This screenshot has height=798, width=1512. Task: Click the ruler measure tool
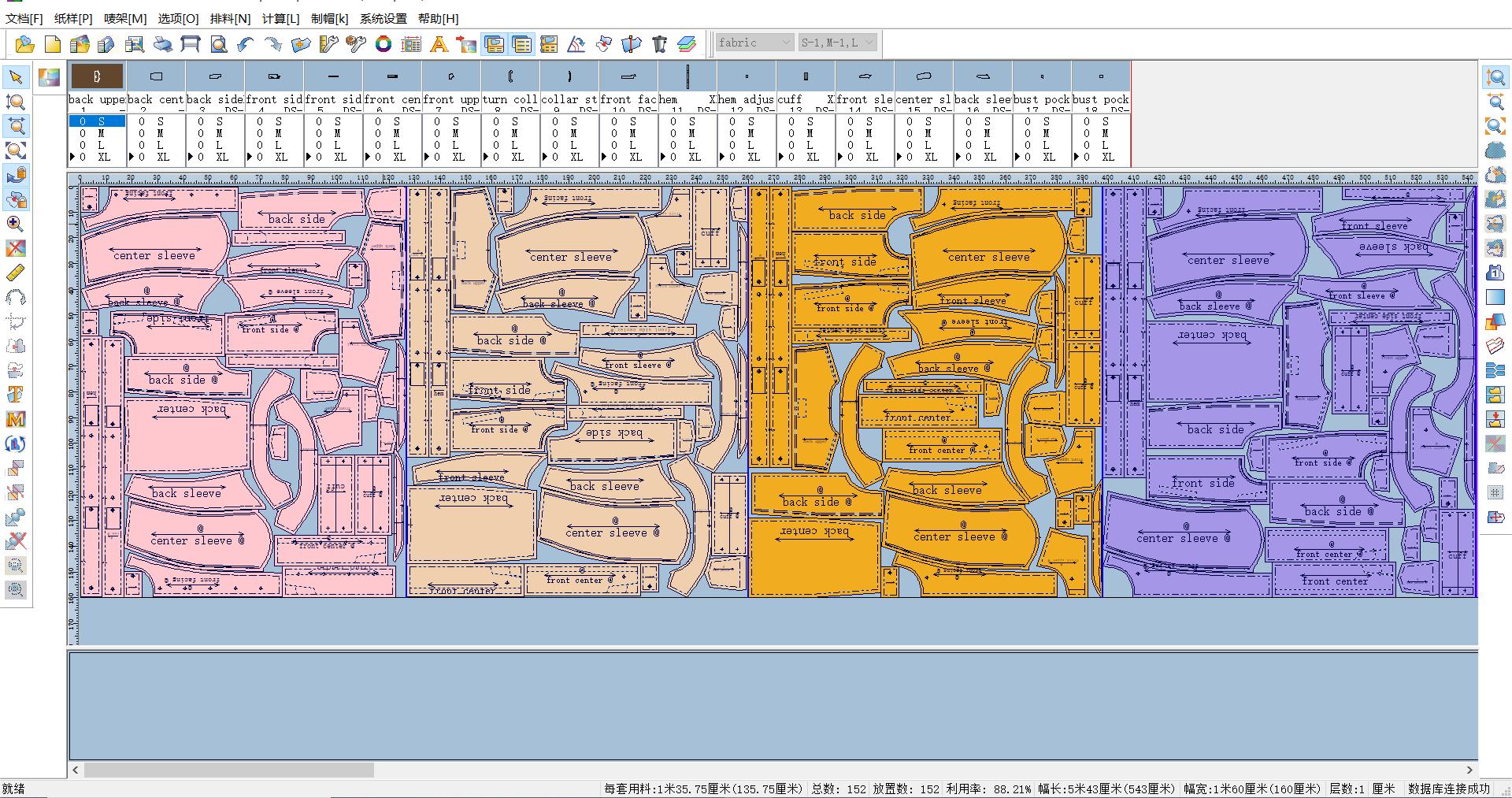pos(16,273)
